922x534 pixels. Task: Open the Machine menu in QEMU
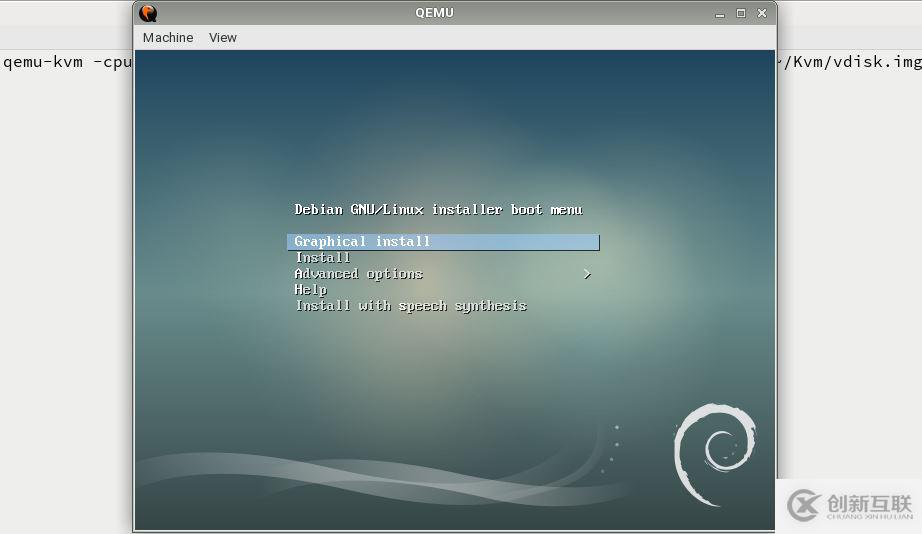tap(168, 38)
